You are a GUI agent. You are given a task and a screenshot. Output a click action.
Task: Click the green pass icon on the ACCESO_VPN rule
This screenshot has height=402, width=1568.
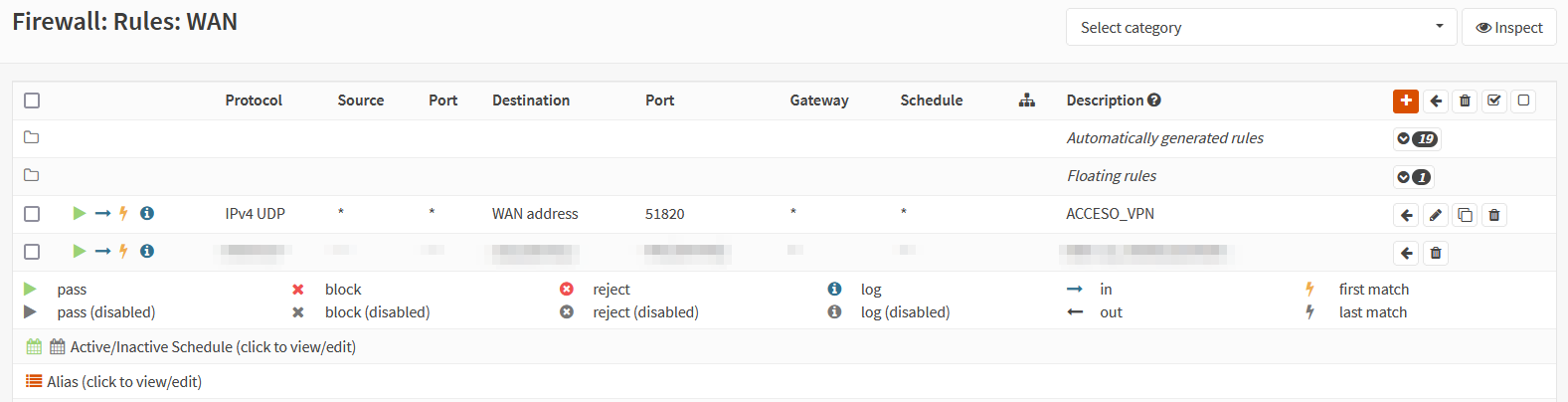80,213
